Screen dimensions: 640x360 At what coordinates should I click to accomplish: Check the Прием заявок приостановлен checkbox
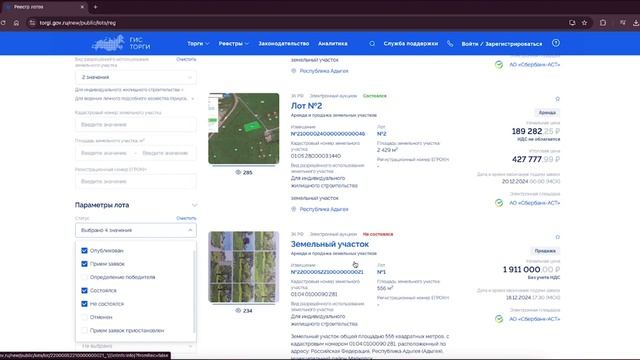84,331
